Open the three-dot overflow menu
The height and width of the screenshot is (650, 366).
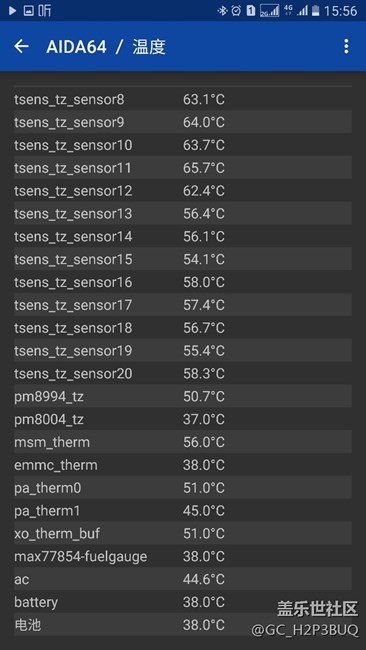click(x=346, y=46)
